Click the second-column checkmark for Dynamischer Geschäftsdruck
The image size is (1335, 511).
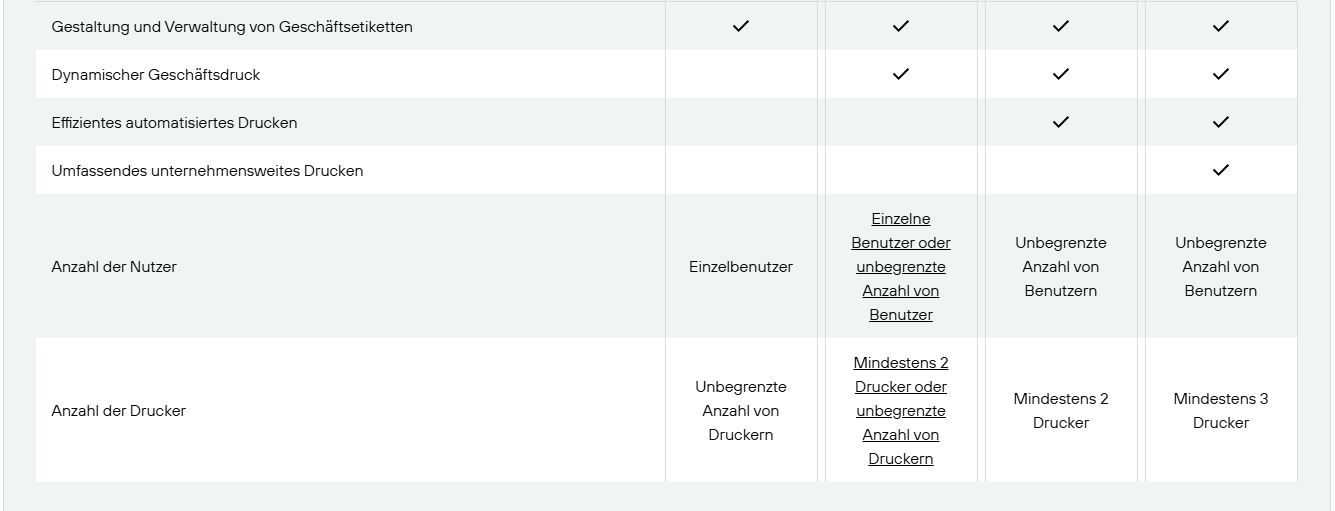pyautogui.click(x=901, y=74)
